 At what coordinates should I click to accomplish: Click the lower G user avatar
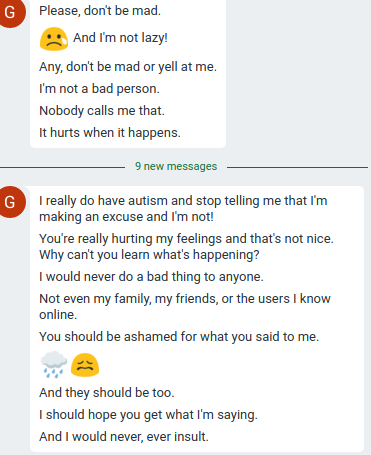coord(10,202)
